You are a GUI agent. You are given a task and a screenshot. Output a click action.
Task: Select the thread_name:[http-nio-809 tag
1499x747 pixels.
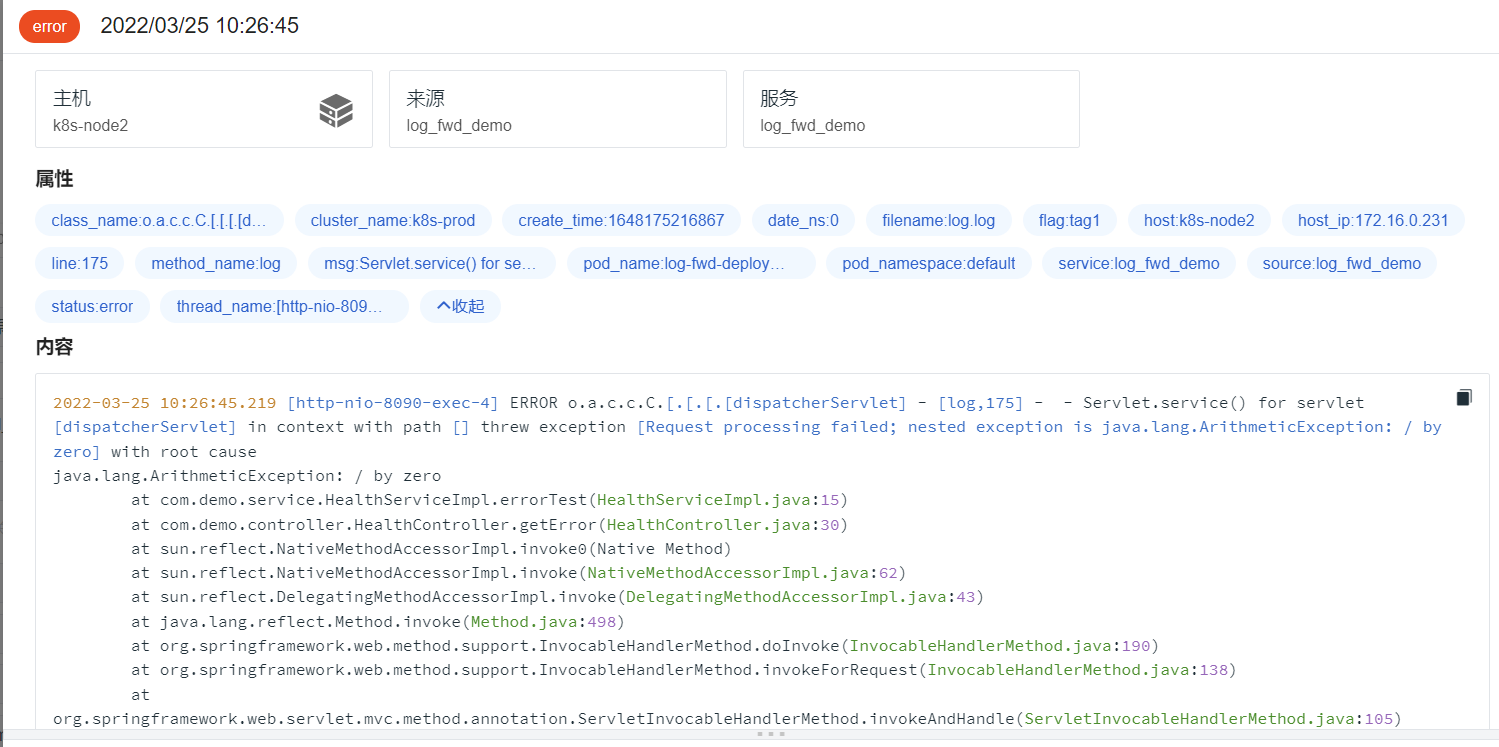coord(284,306)
